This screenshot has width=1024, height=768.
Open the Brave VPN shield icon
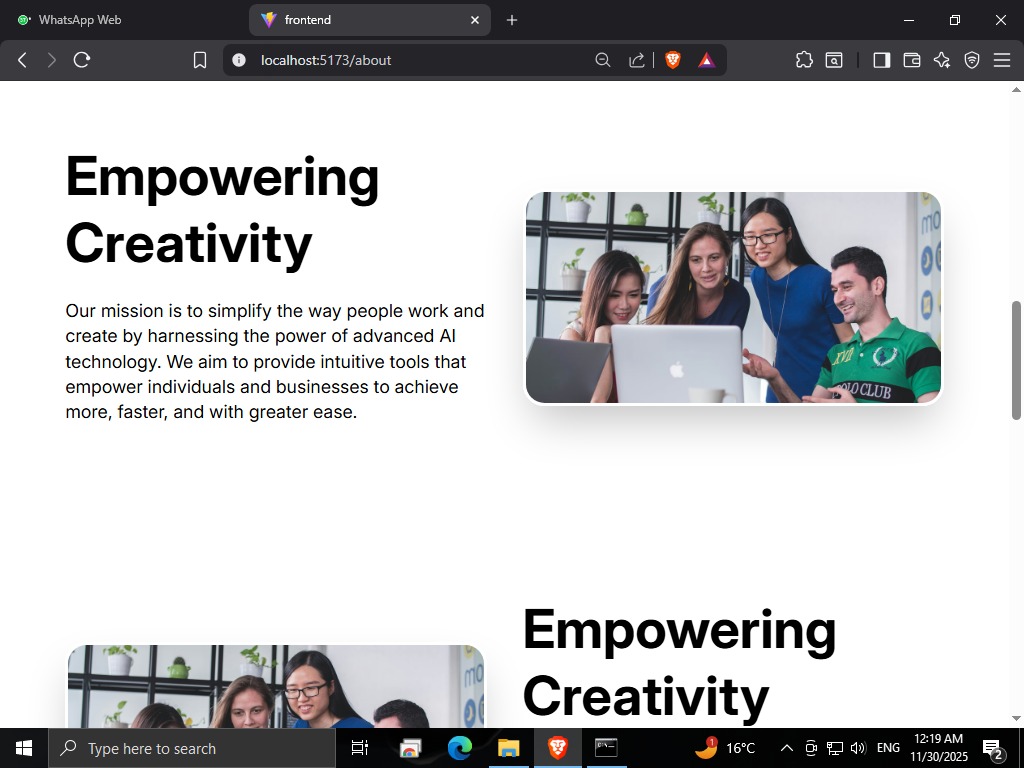[971, 60]
